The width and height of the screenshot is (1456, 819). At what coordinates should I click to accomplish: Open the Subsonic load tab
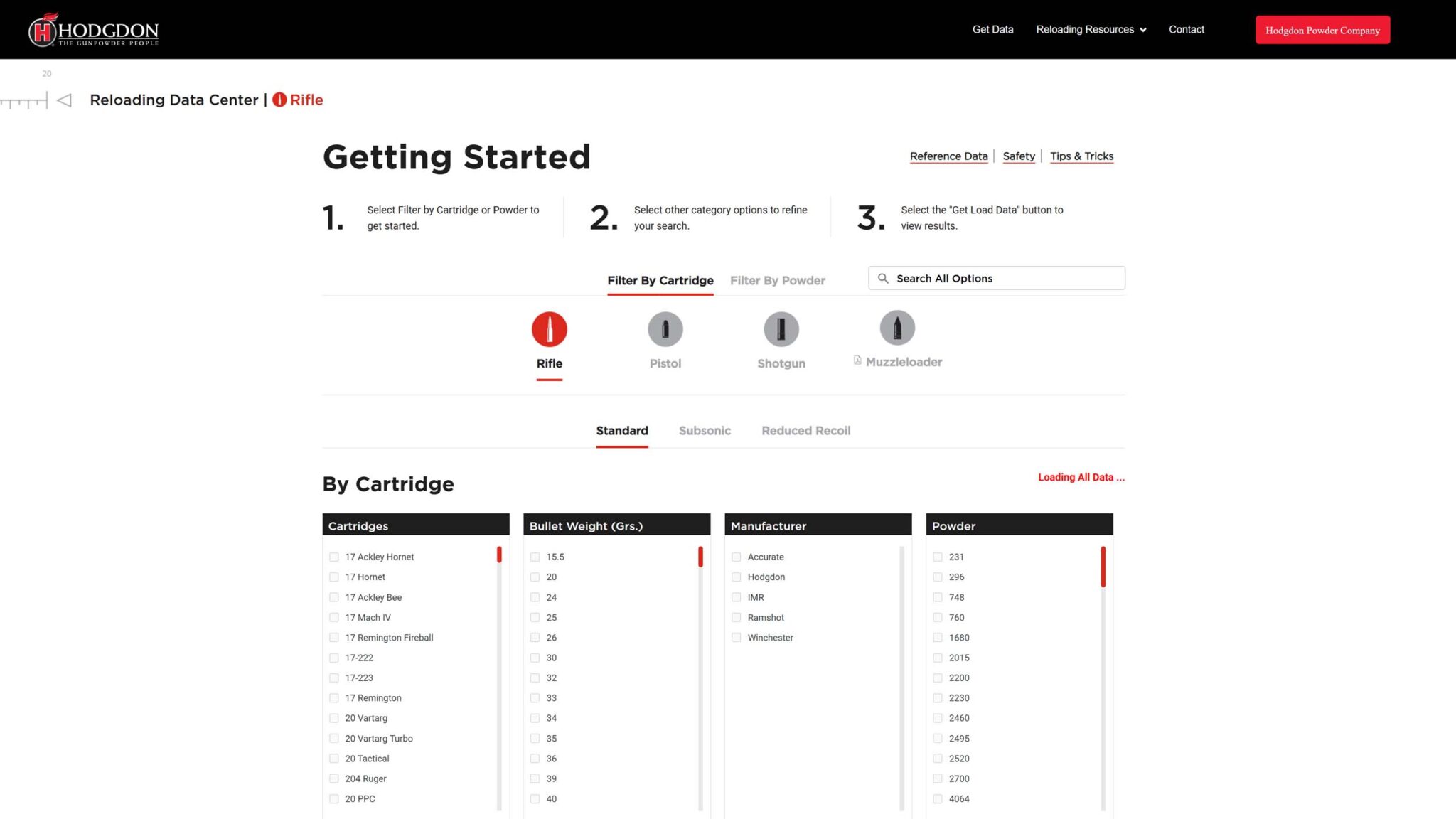pyautogui.click(x=704, y=431)
